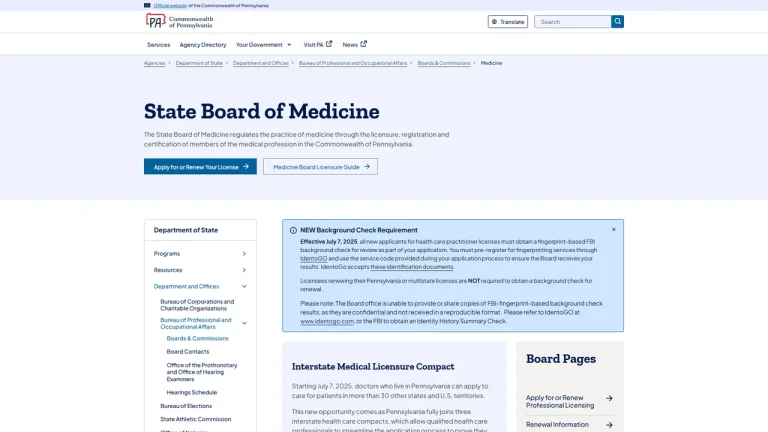Click the State Board of Medicine title
Screen dimensions: 768x432
click(x=262, y=111)
